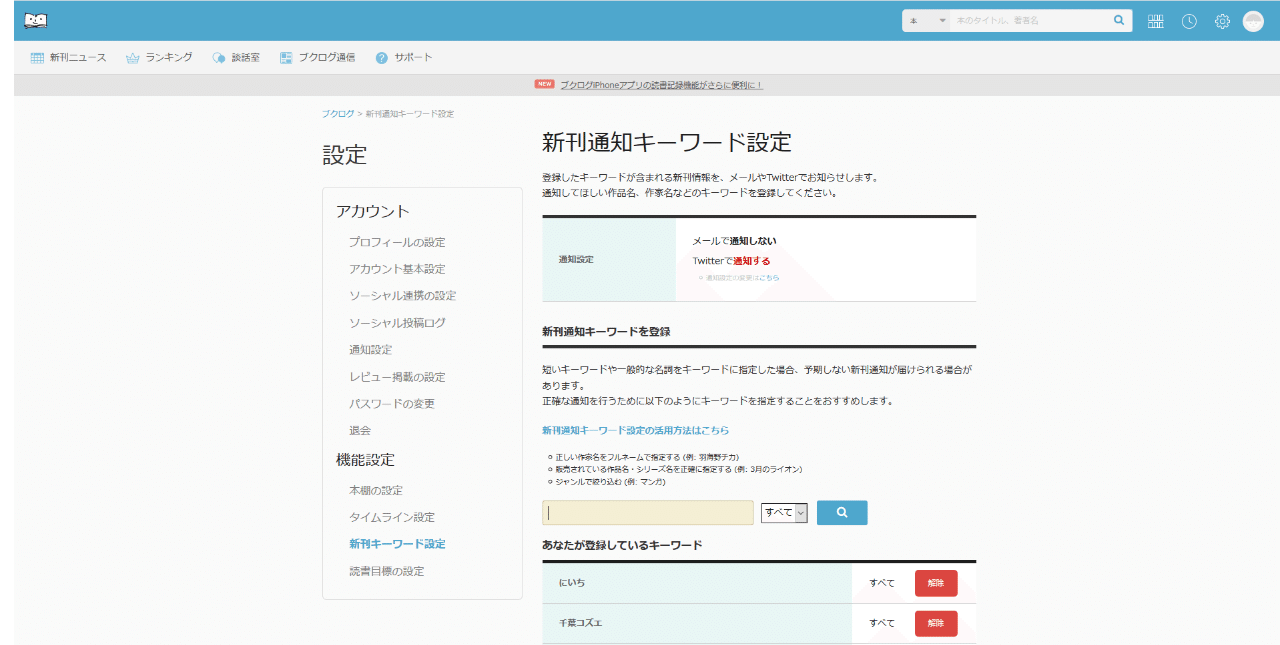Open the 新刊ニュース menu item
Screen dimensions: 1280x645
[68, 57]
